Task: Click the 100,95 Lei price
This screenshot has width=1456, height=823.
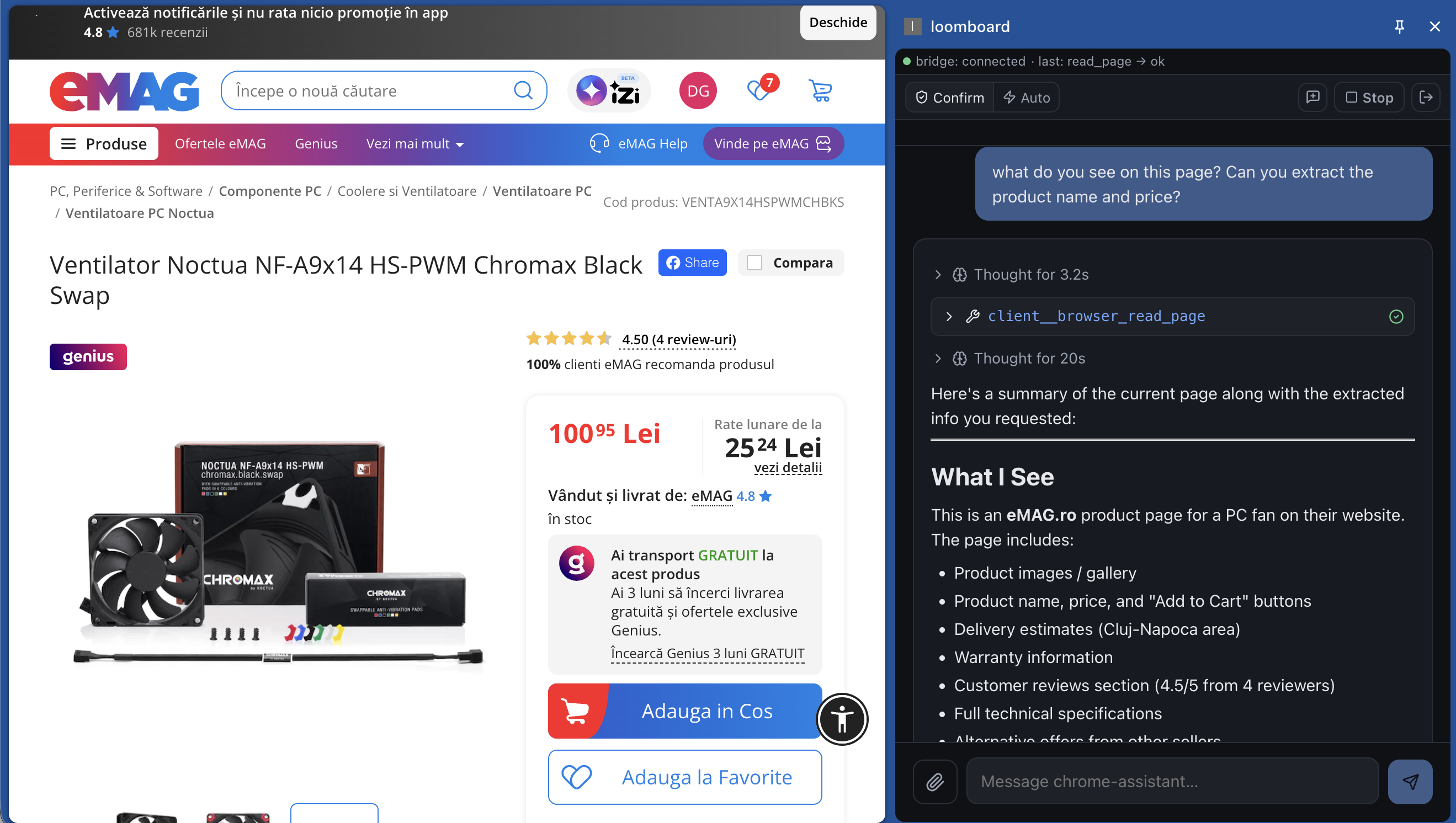Action: tap(604, 434)
